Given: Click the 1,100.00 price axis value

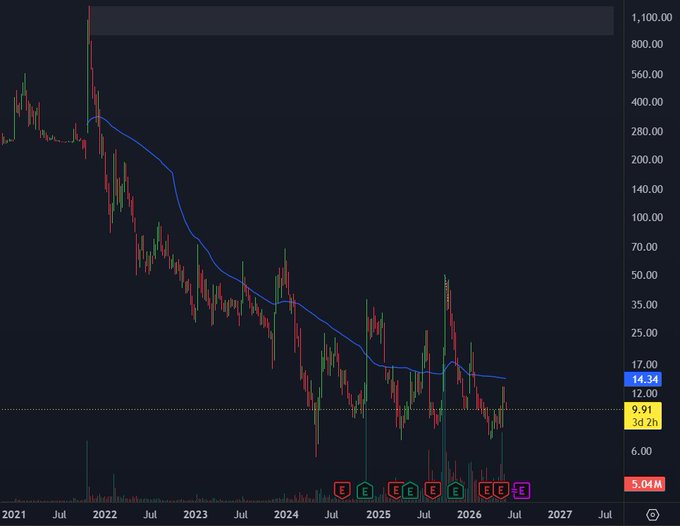Looking at the screenshot, I should 651,18.
